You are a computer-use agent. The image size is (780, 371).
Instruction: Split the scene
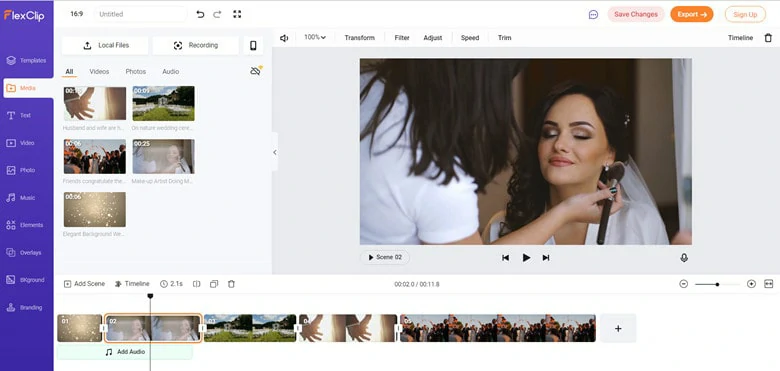pyautogui.click(x=196, y=284)
